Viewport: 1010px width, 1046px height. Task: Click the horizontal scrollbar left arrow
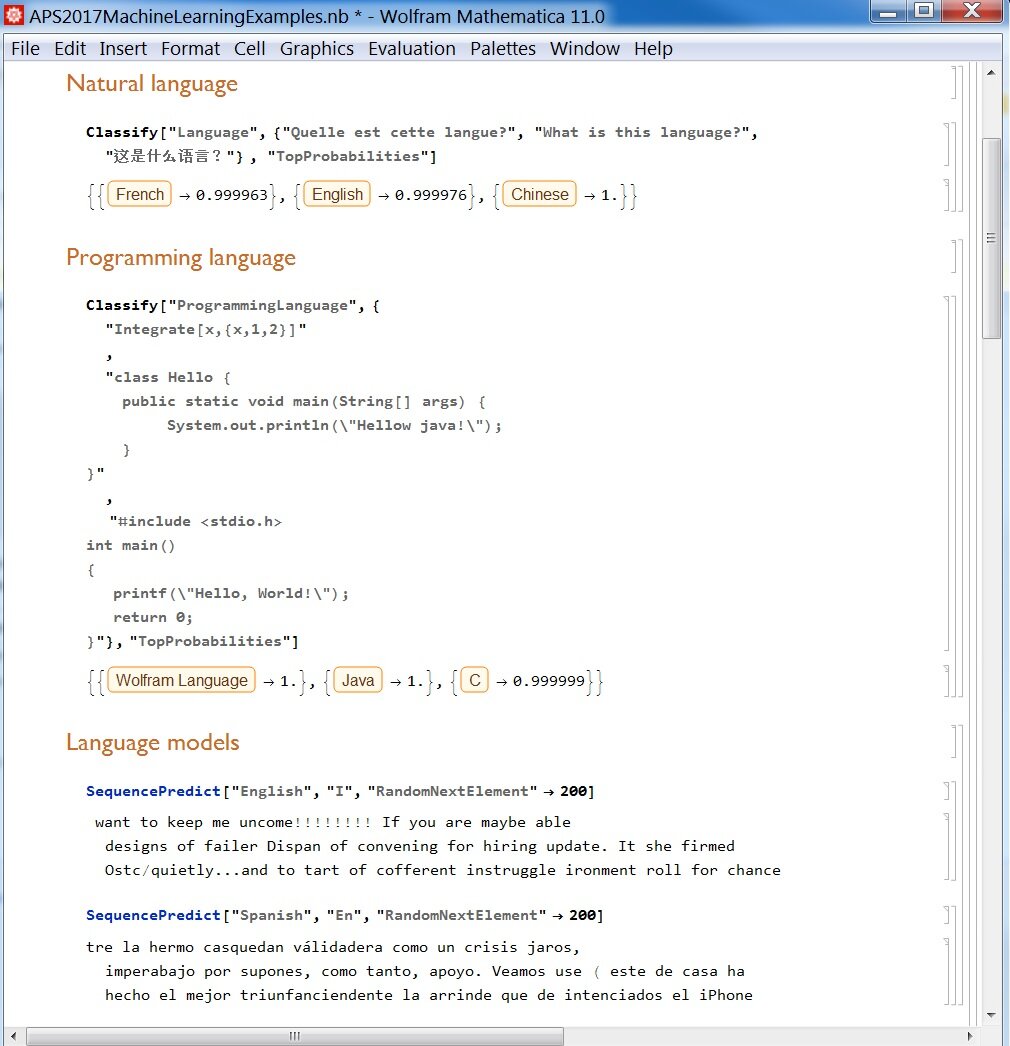click(x=13, y=1036)
